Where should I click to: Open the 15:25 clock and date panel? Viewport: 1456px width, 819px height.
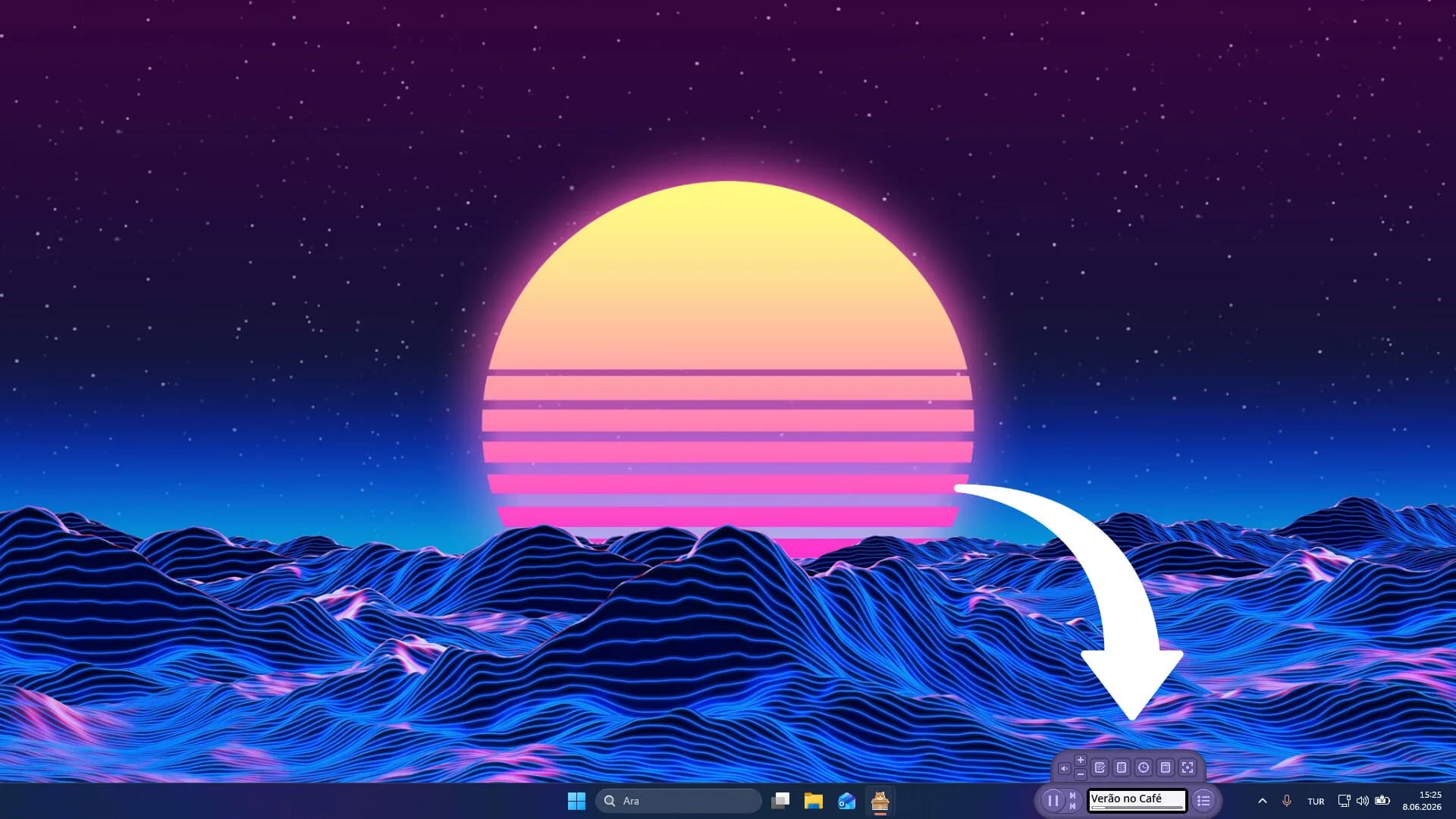(1422, 801)
